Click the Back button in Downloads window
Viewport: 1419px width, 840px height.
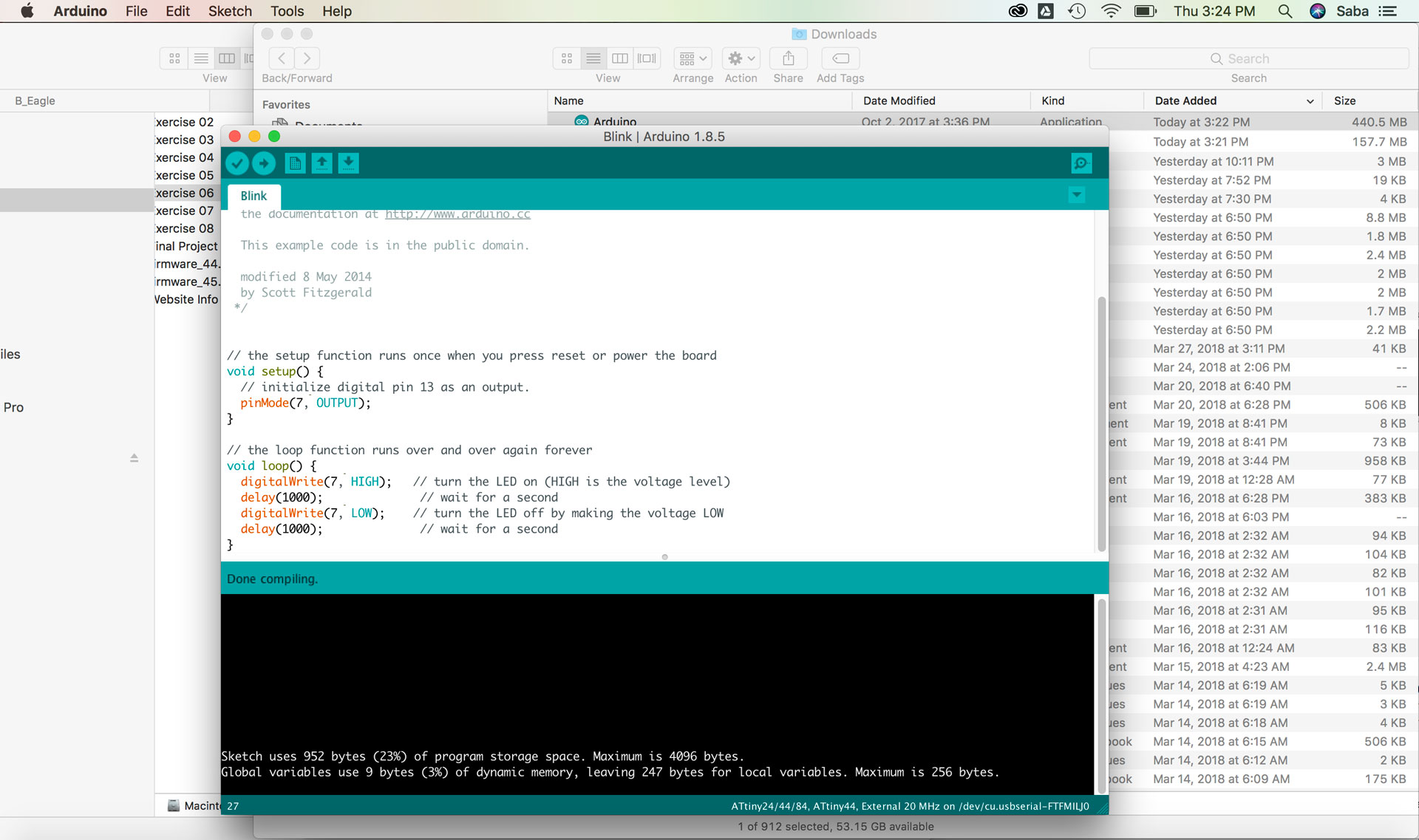click(282, 58)
